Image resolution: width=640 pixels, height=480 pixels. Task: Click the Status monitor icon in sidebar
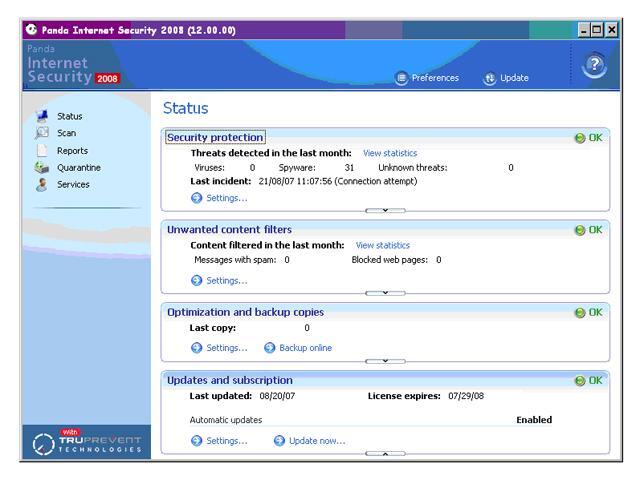42,116
